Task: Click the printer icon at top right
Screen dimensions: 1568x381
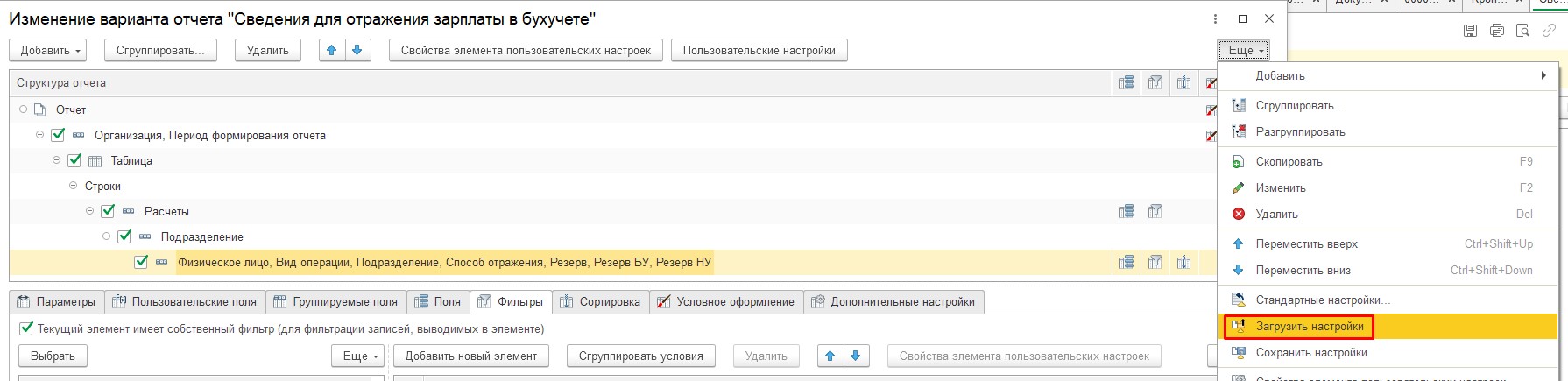Action: click(x=1497, y=31)
